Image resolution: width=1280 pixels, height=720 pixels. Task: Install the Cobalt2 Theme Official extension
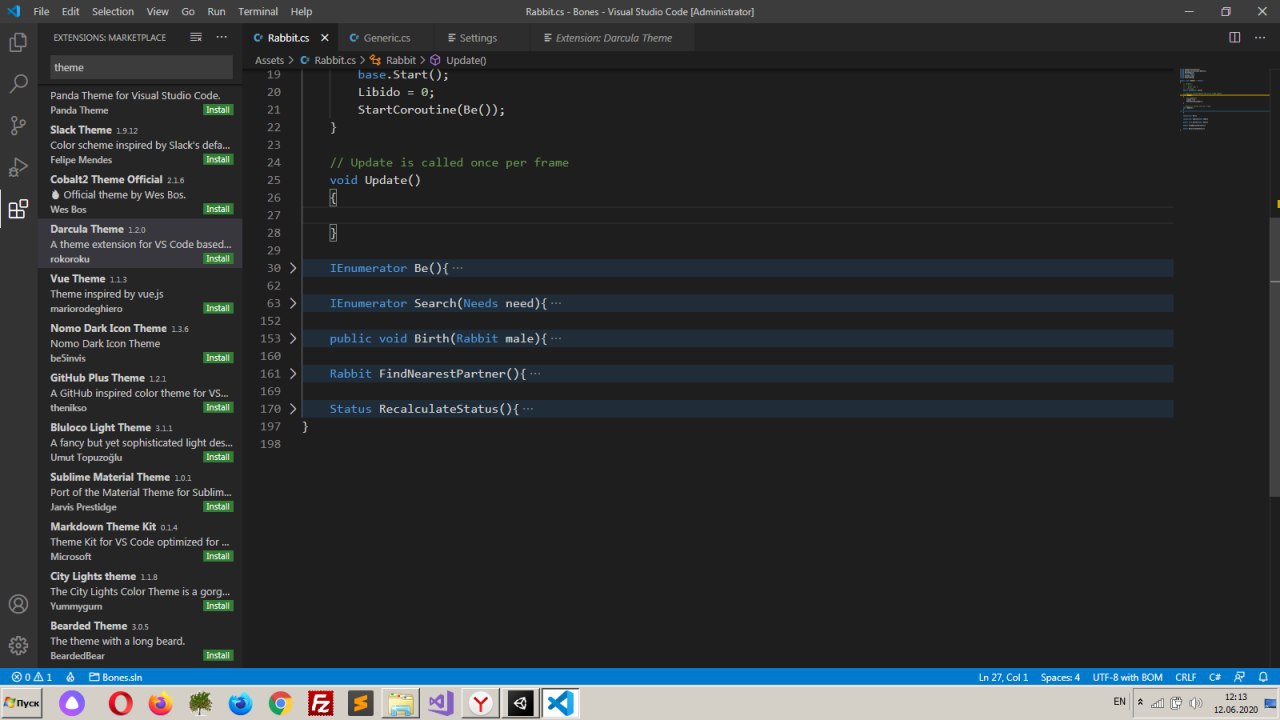pyautogui.click(x=218, y=209)
